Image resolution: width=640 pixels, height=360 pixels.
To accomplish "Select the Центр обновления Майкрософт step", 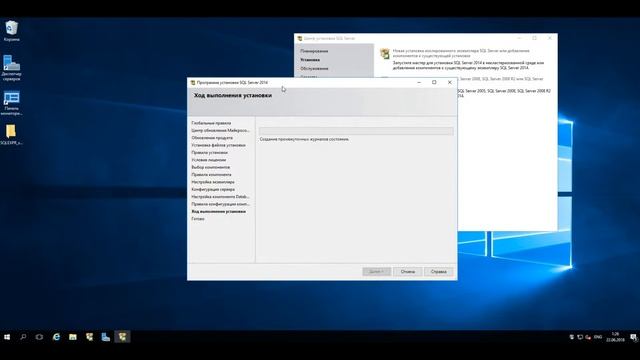I will [220, 131].
